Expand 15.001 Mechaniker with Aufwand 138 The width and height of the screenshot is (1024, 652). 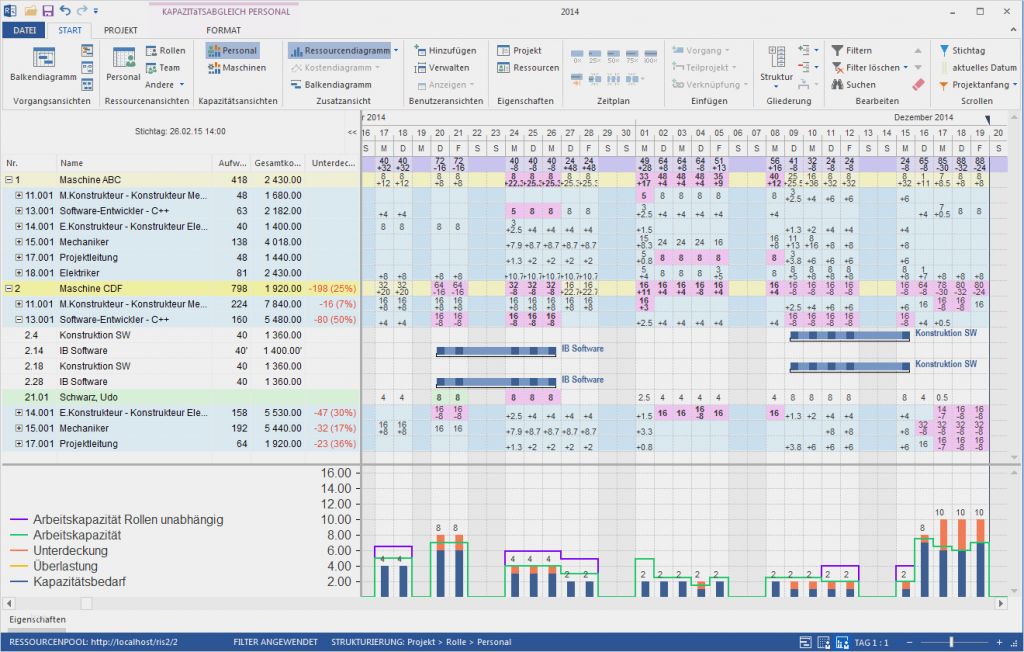(x=19, y=242)
